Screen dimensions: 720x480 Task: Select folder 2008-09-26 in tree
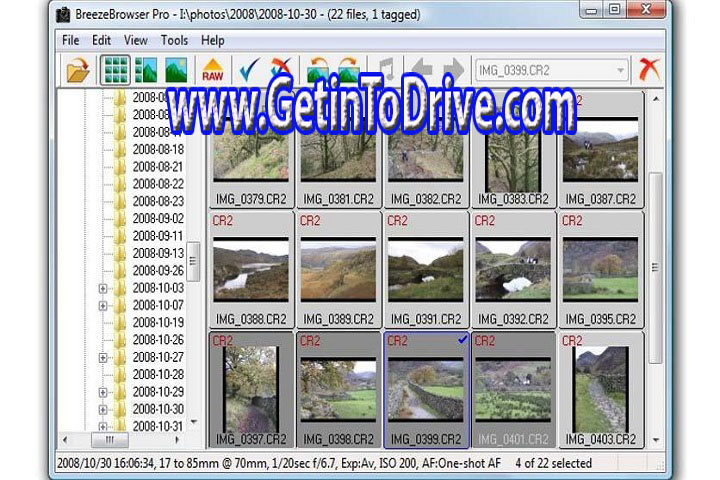click(x=158, y=271)
